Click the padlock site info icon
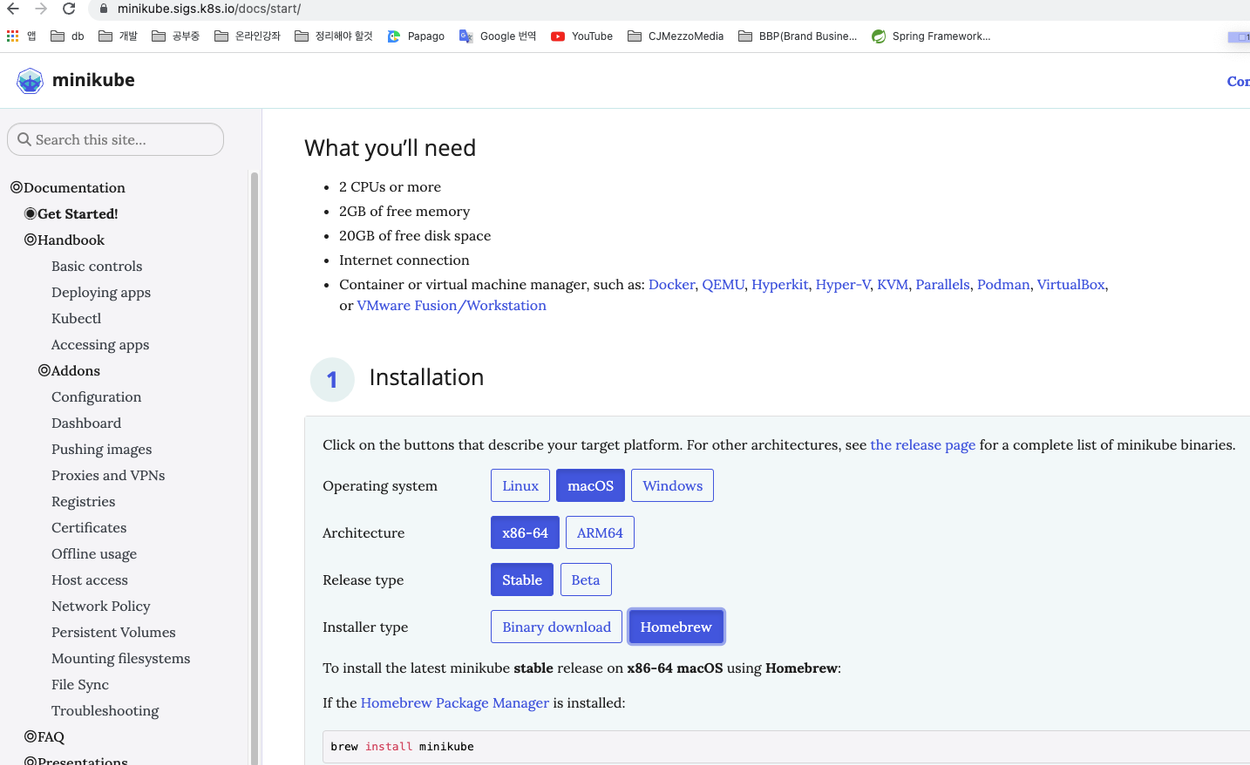This screenshot has width=1250, height=765. point(102,9)
